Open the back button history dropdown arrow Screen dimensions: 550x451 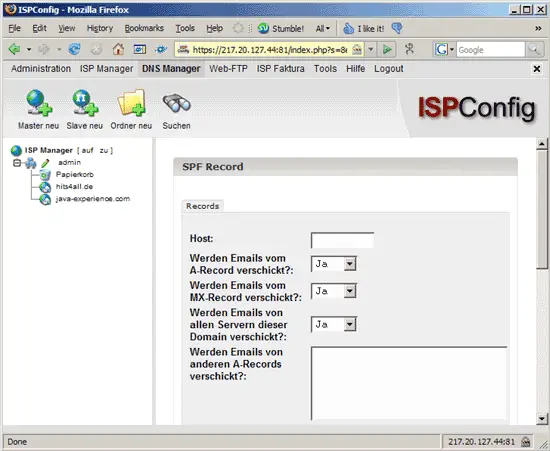pyautogui.click(x=29, y=49)
